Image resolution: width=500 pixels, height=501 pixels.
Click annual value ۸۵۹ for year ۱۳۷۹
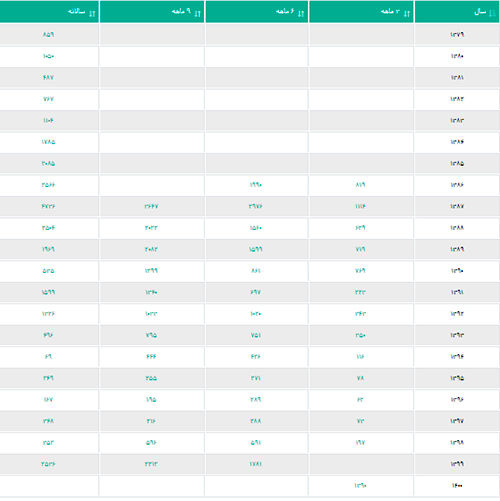coord(48,35)
